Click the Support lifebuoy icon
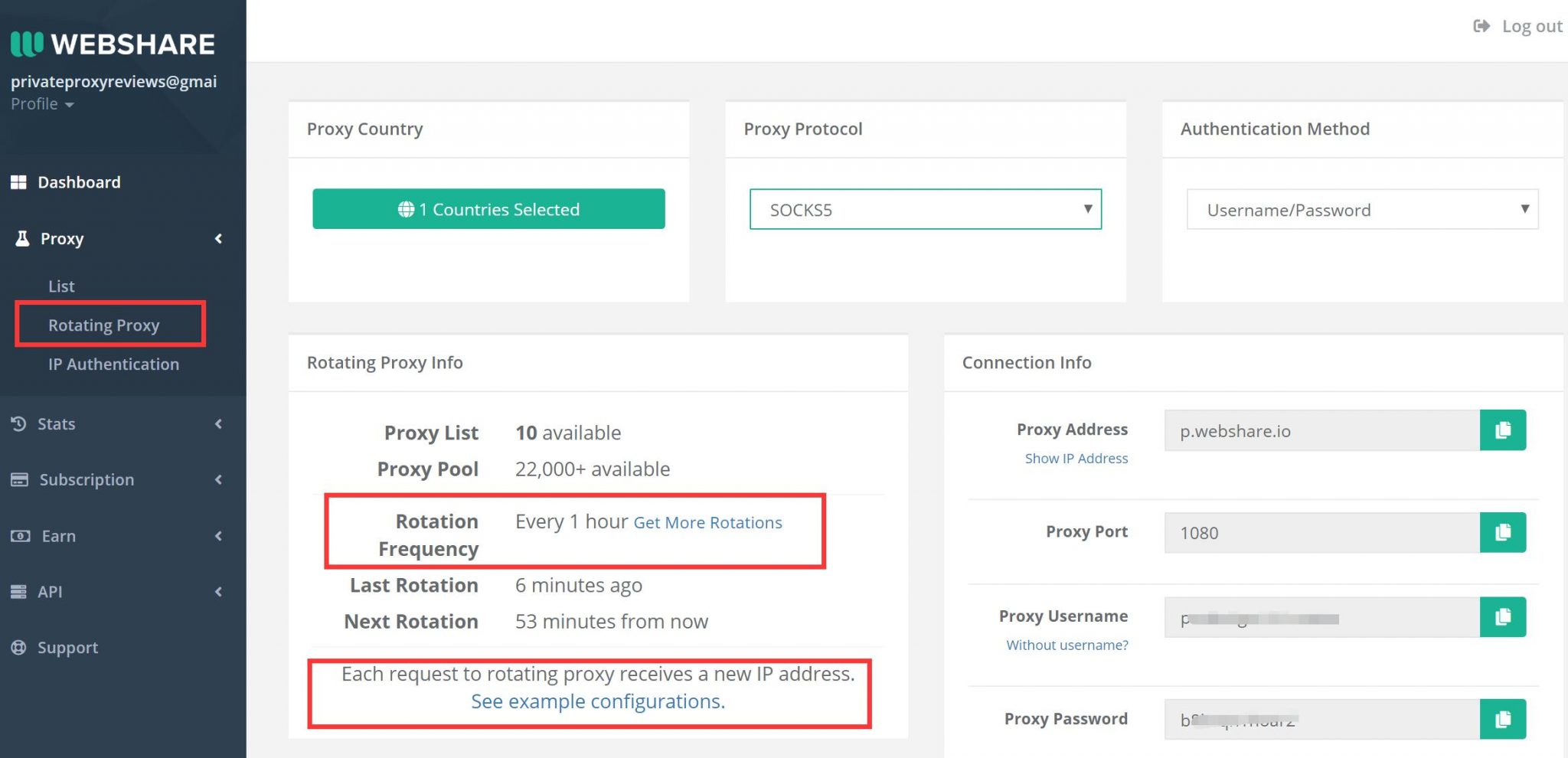The width and height of the screenshot is (1568, 758). (18, 648)
